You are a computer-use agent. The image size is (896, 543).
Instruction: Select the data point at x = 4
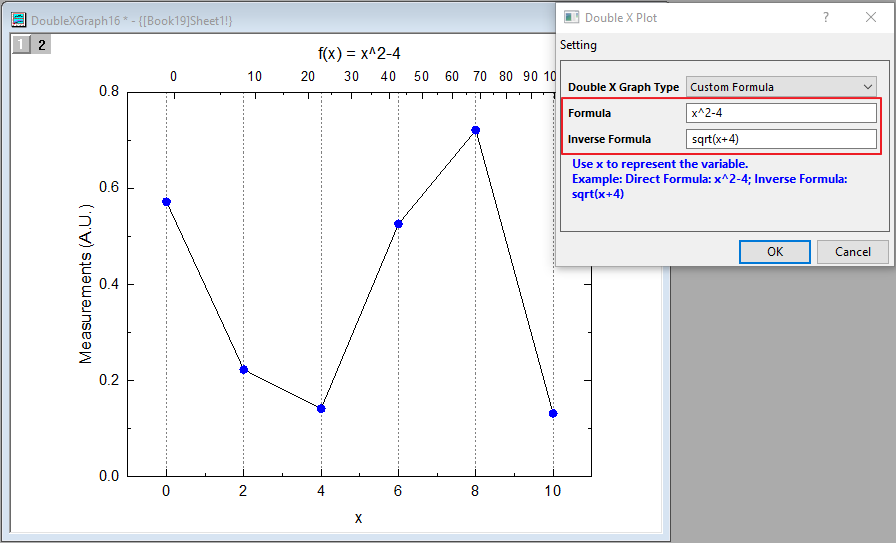[x=321, y=409]
